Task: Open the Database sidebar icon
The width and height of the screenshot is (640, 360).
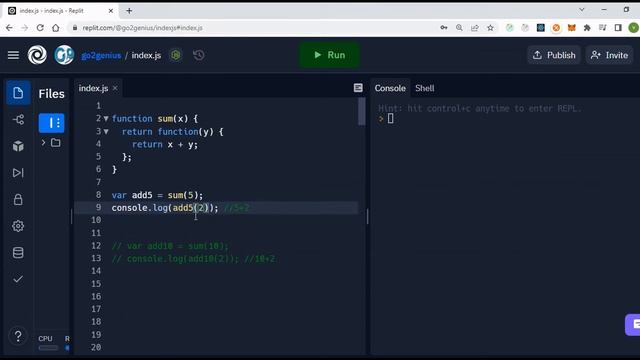Action: click(18, 253)
